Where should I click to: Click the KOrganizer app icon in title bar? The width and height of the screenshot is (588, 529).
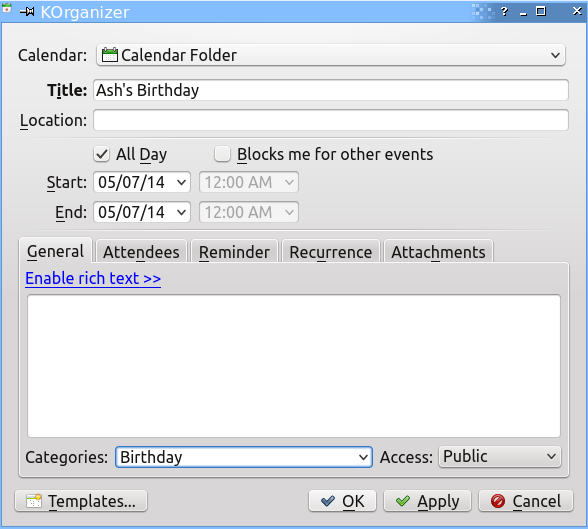(x=7, y=8)
